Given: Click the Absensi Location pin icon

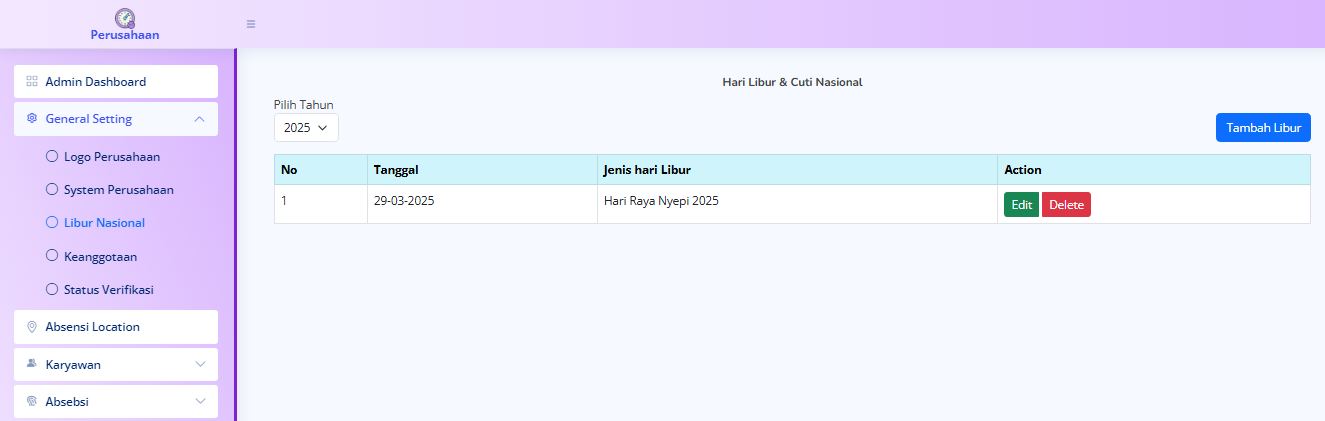Looking at the screenshot, I should point(32,327).
